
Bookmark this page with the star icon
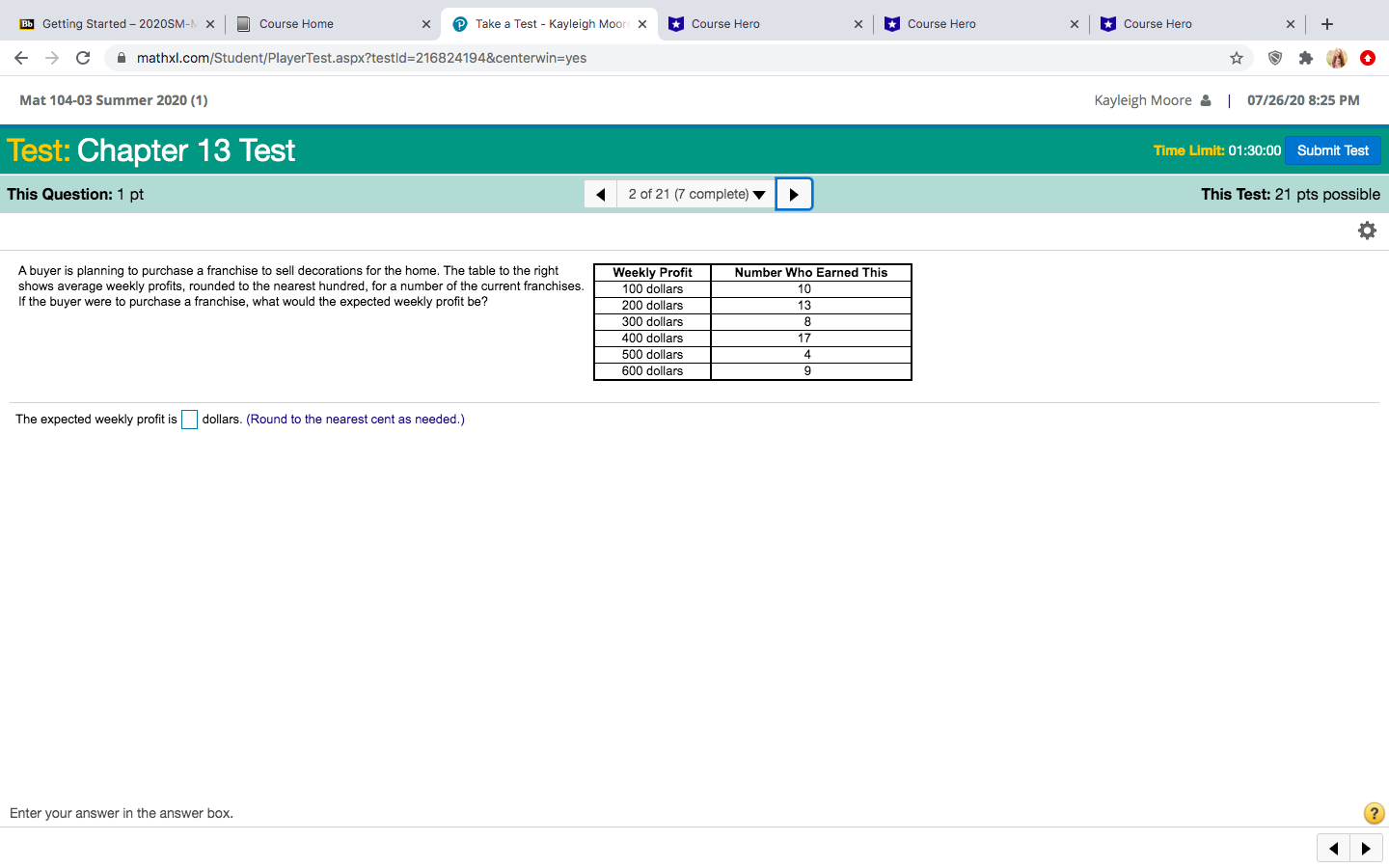[1237, 58]
